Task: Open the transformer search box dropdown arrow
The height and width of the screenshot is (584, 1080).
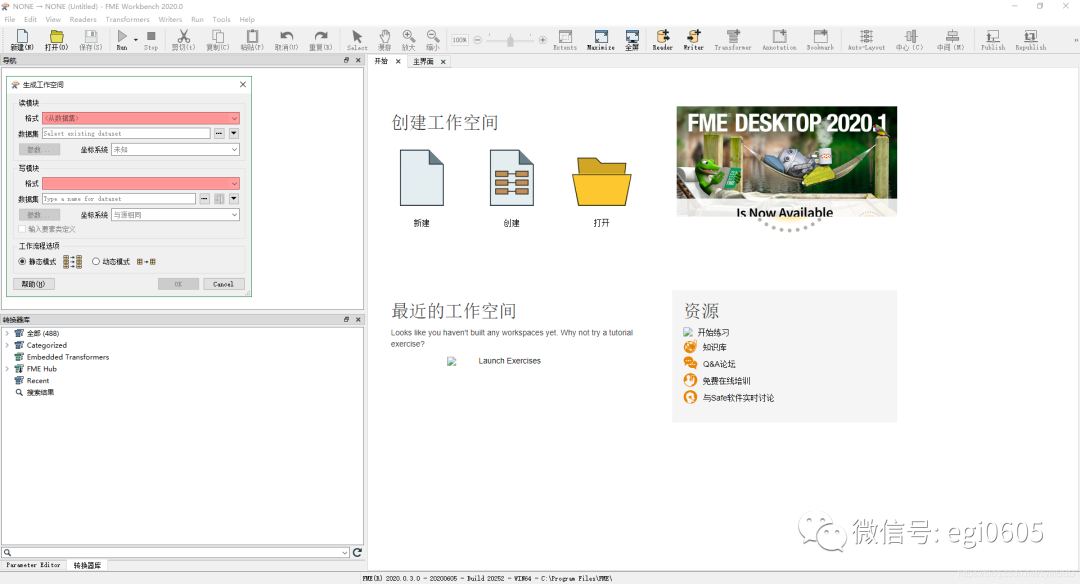Action: pos(344,552)
